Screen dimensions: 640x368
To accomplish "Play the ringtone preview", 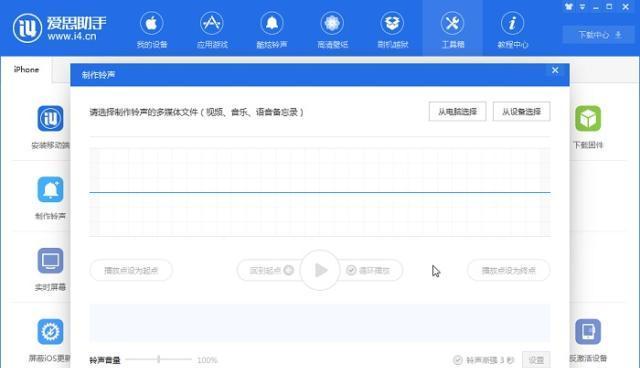I will pos(320,270).
